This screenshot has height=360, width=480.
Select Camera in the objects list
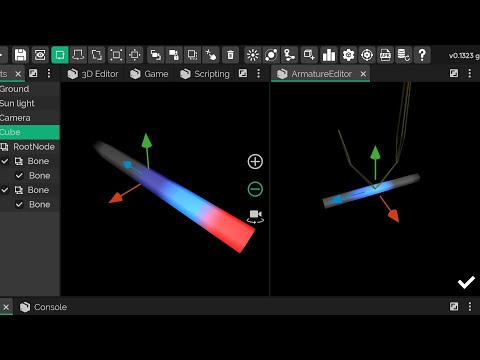30,118
